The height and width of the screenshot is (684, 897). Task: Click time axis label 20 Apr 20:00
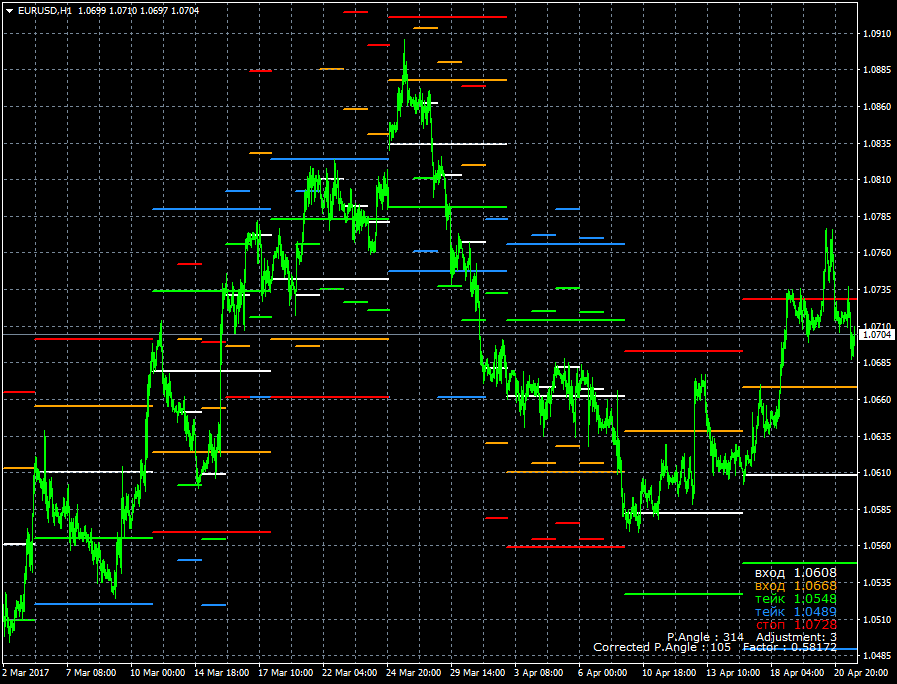pos(861,673)
